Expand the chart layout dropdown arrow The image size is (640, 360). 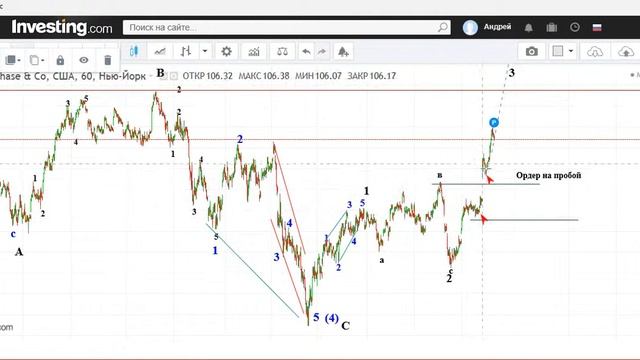[571, 51]
